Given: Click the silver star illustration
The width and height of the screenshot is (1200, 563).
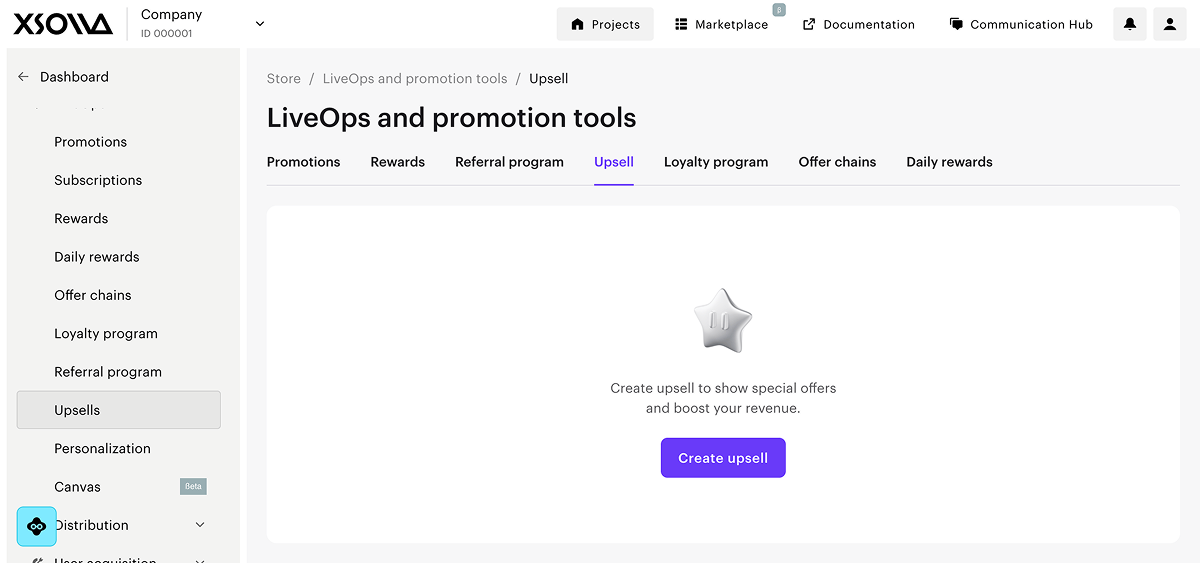Looking at the screenshot, I should pyautogui.click(x=722, y=322).
